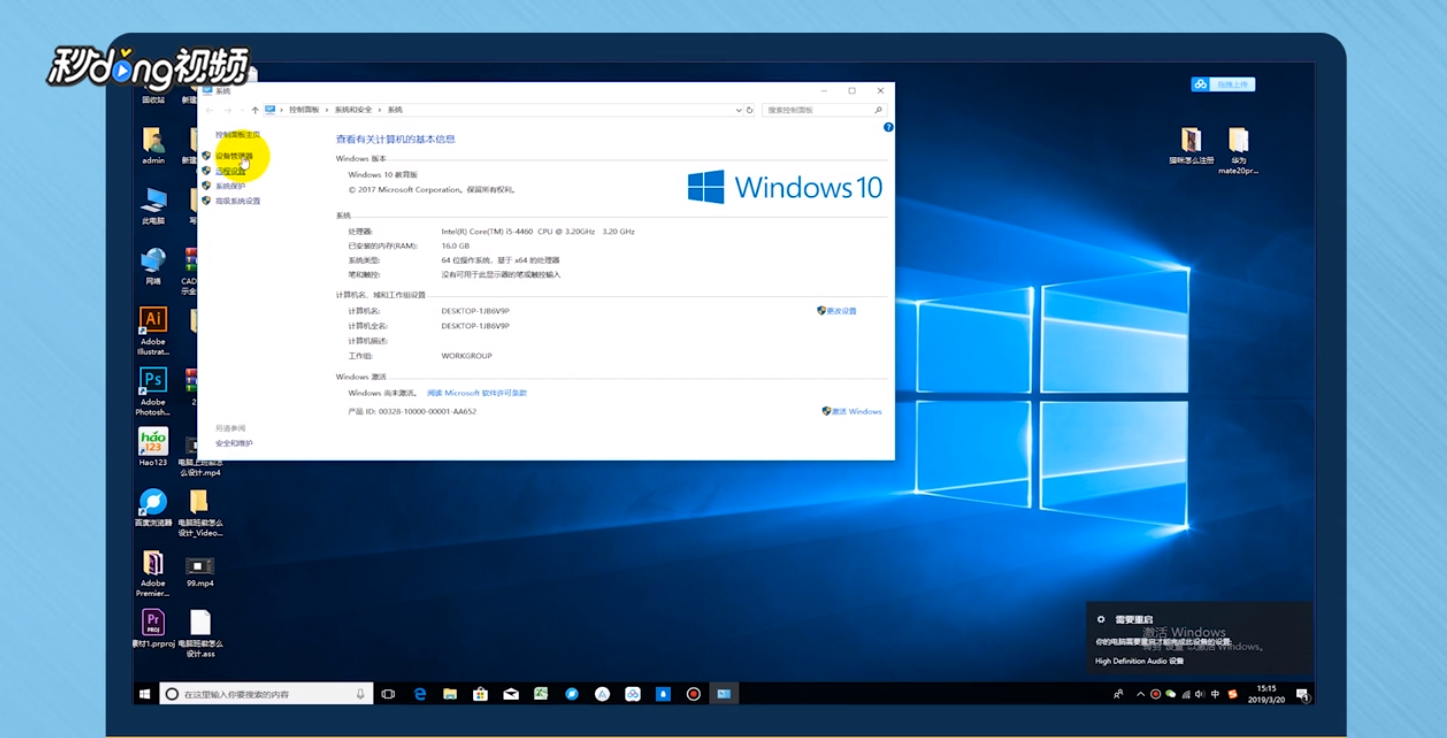The image size is (1447, 738).
Task: Expand the address bar history dropdown
Action: [739, 110]
